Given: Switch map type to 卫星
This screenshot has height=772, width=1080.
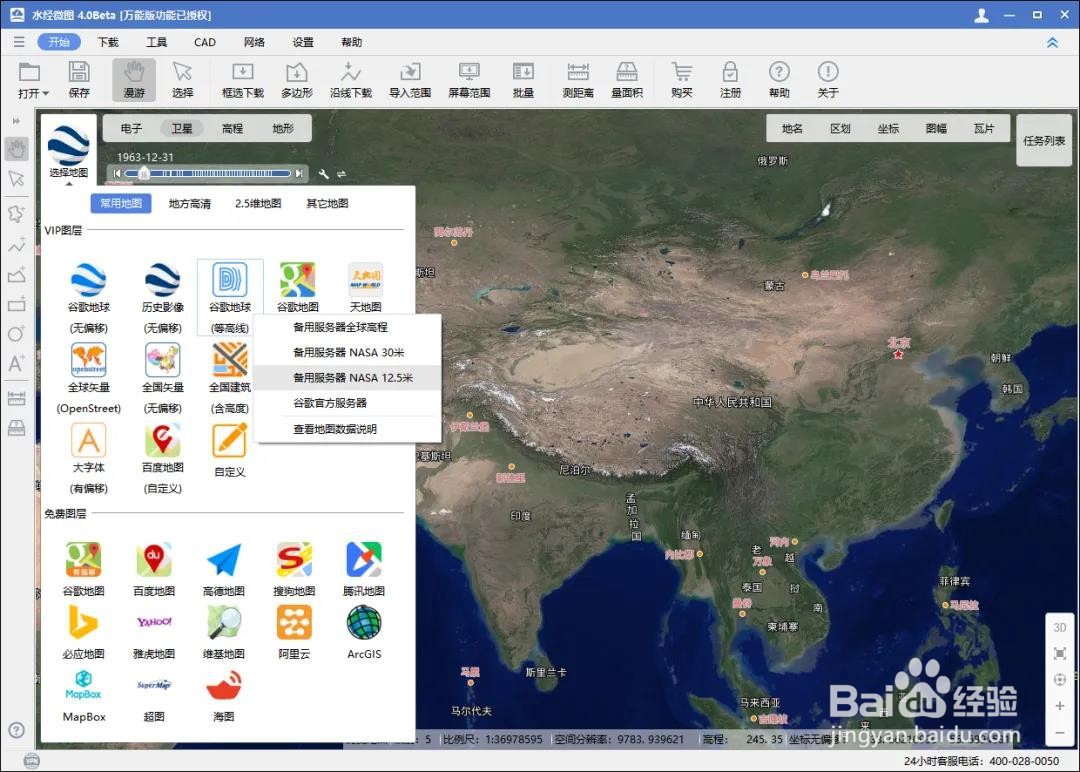Looking at the screenshot, I should (x=182, y=128).
